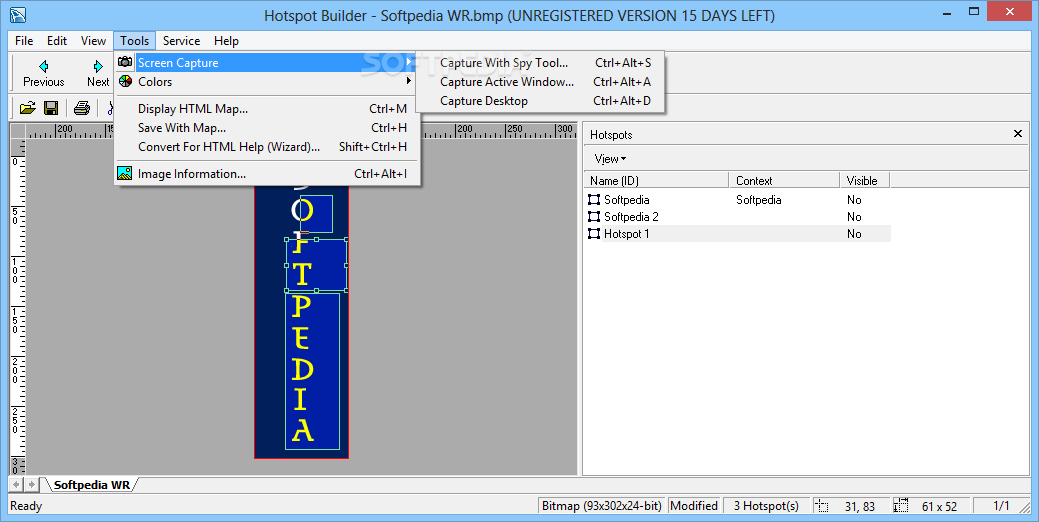Viewport: 1039px width, 522px height.
Task: Select Screen Capture menu item
Action: tap(268, 62)
